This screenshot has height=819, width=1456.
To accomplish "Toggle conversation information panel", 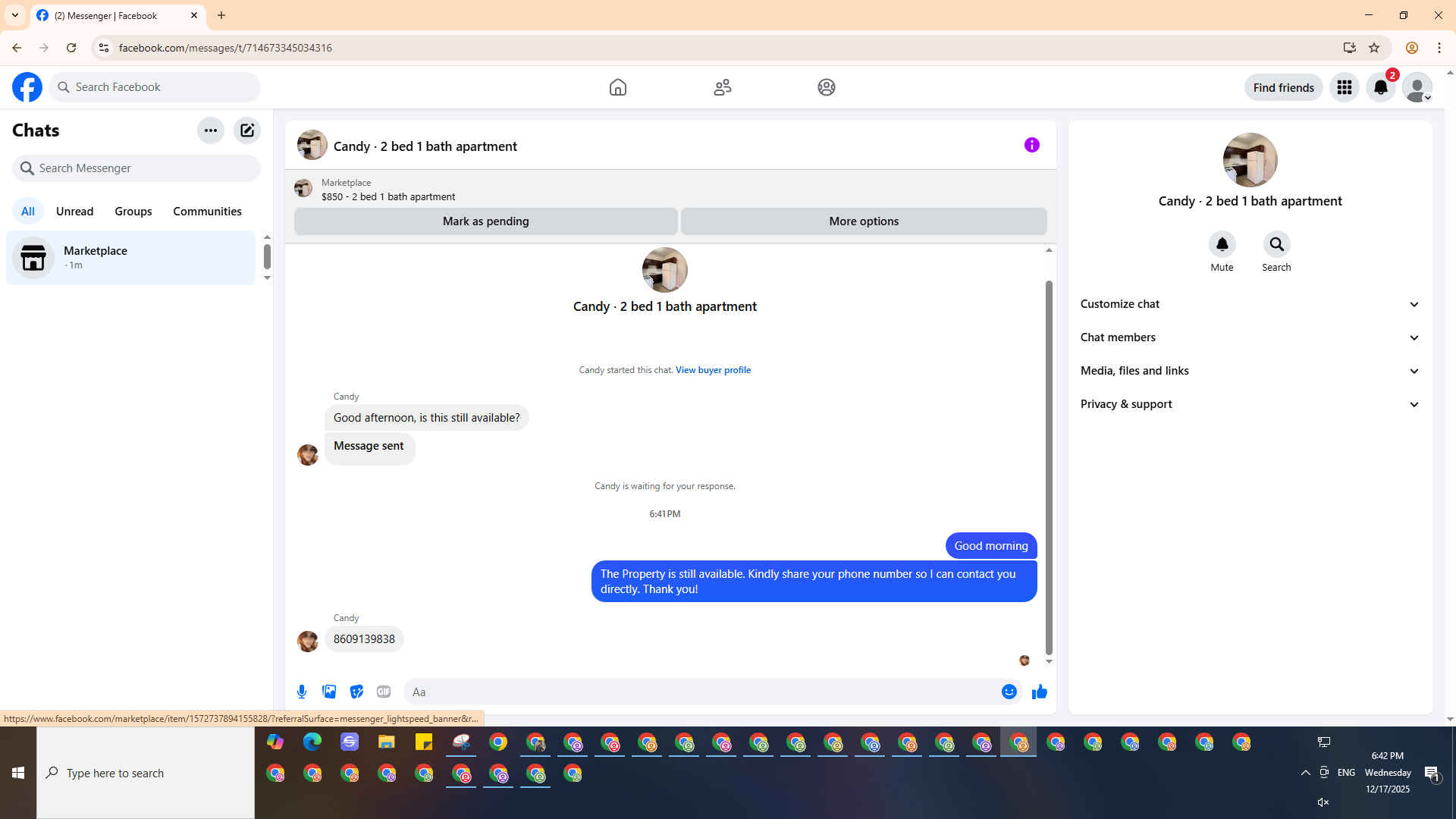I will tap(1031, 145).
